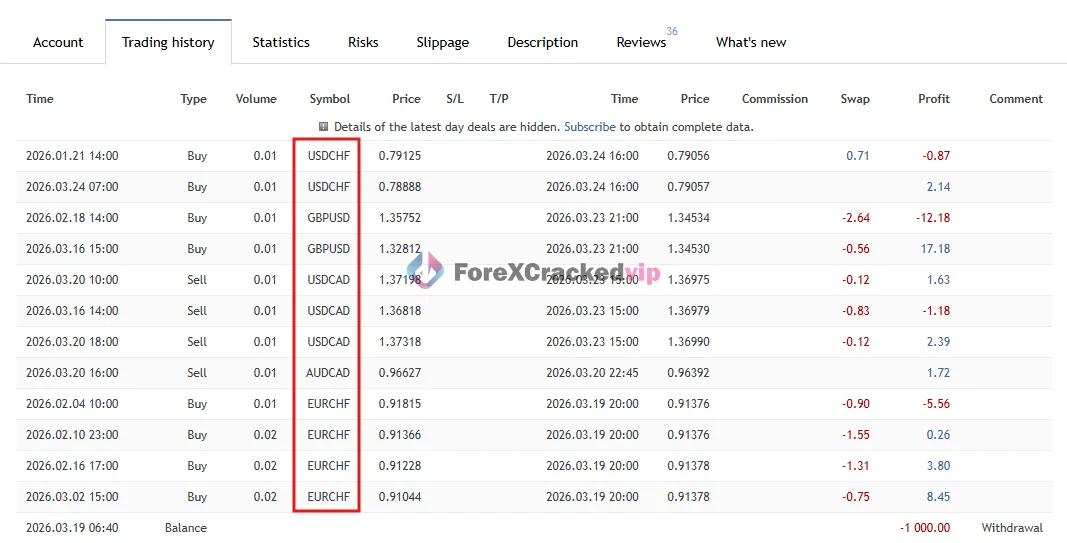Open the Account tab
This screenshot has height=543, width=1067.
pyautogui.click(x=58, y=42)
